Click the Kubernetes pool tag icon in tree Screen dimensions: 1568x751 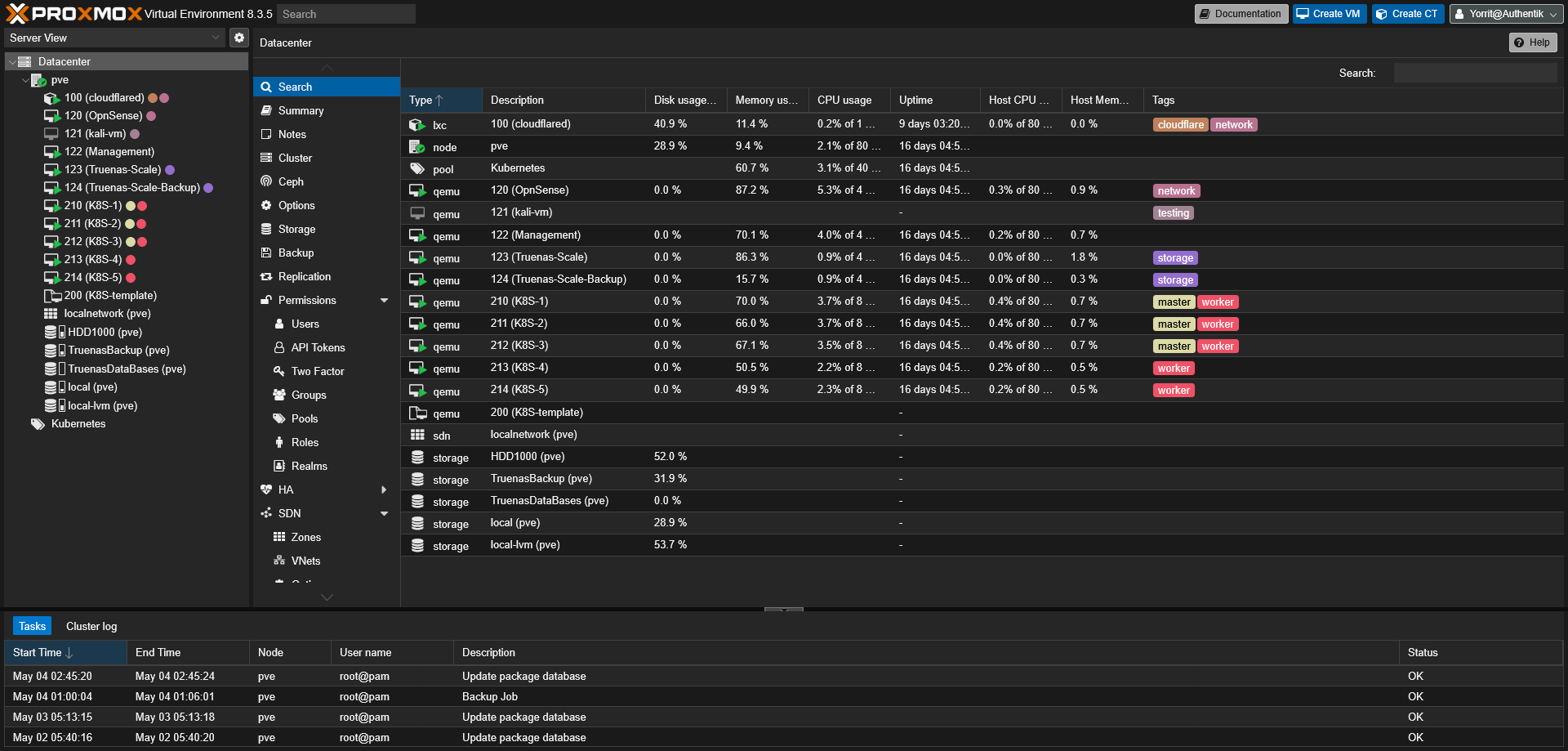38,424
